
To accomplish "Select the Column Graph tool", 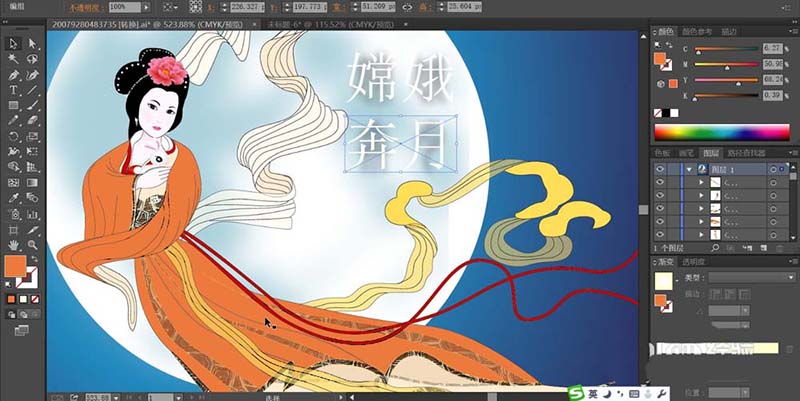I will point(33,214).
